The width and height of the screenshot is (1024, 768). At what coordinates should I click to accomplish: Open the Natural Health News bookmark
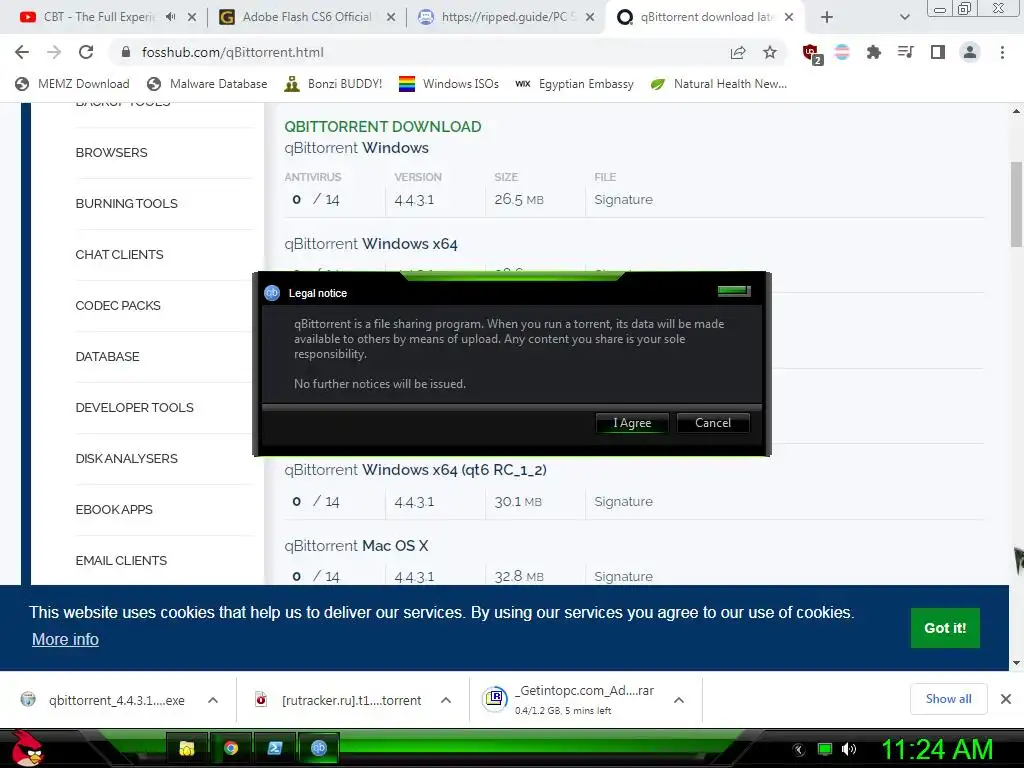[x=718, y=84]
